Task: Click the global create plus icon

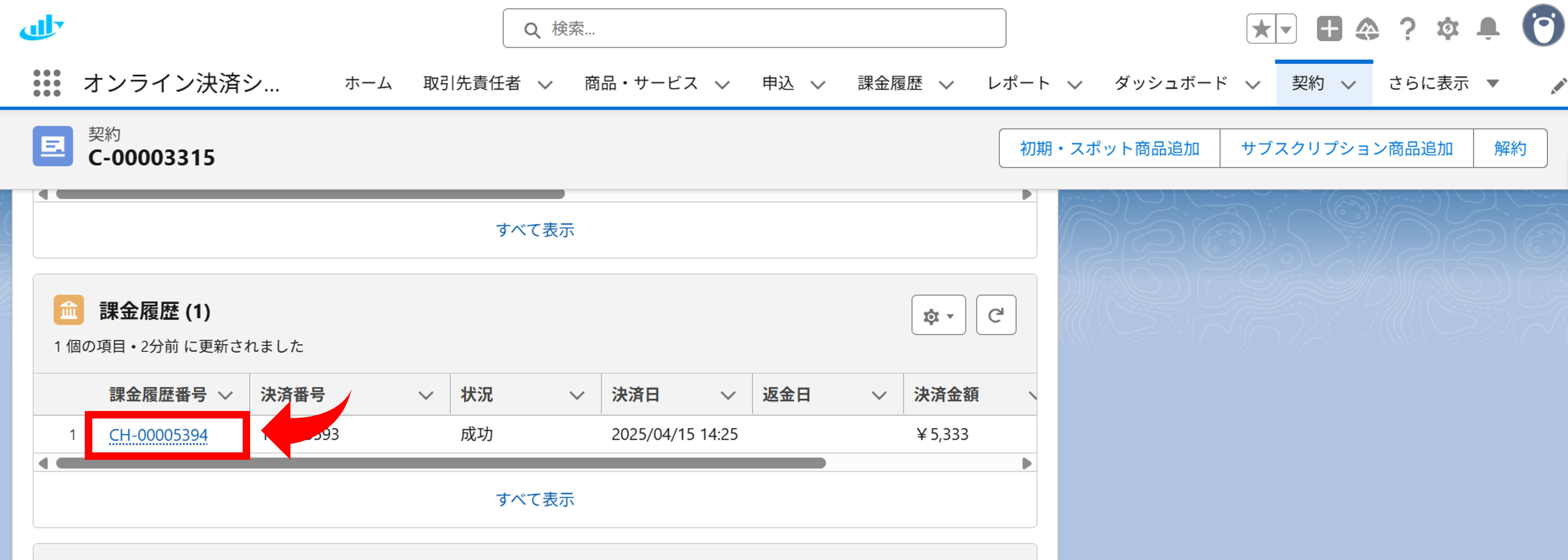Action: click(1329, 28)
